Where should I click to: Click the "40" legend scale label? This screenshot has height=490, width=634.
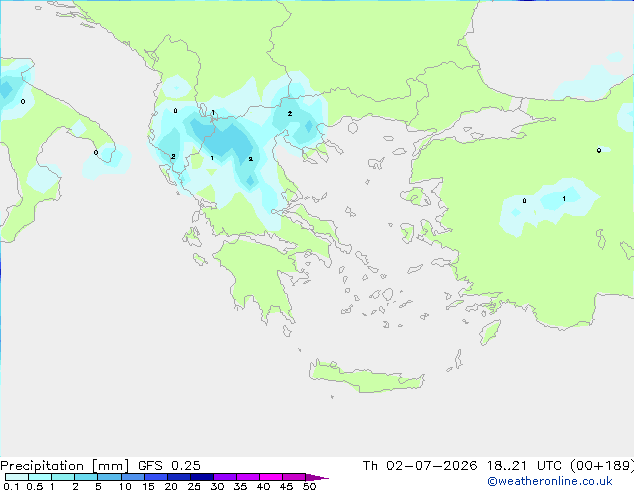pyautogui.click(x=263, y=486)
